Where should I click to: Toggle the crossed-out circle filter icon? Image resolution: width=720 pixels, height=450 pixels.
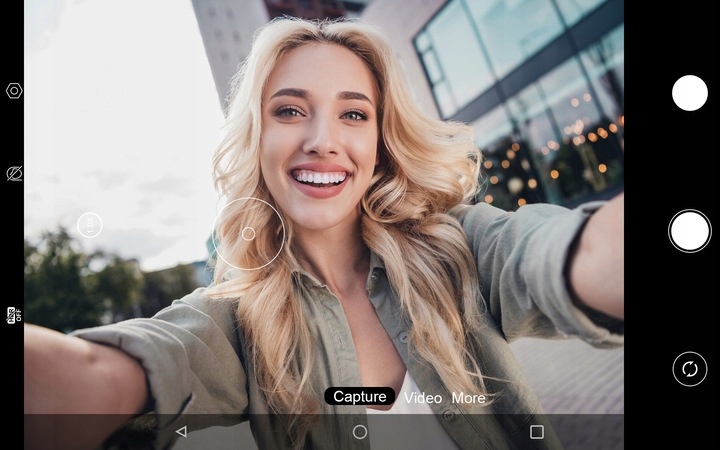click(x=14, y=174)
